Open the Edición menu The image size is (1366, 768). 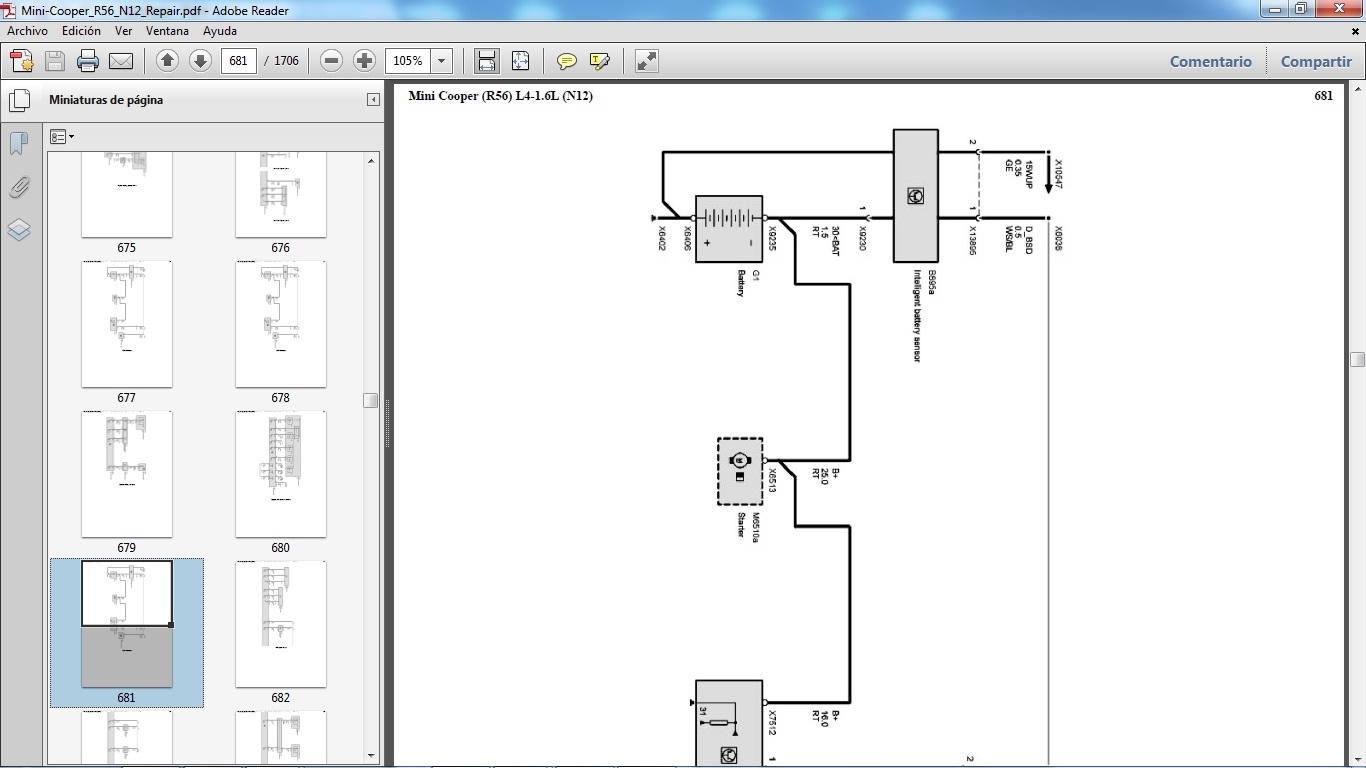click(x=81, y=31)
